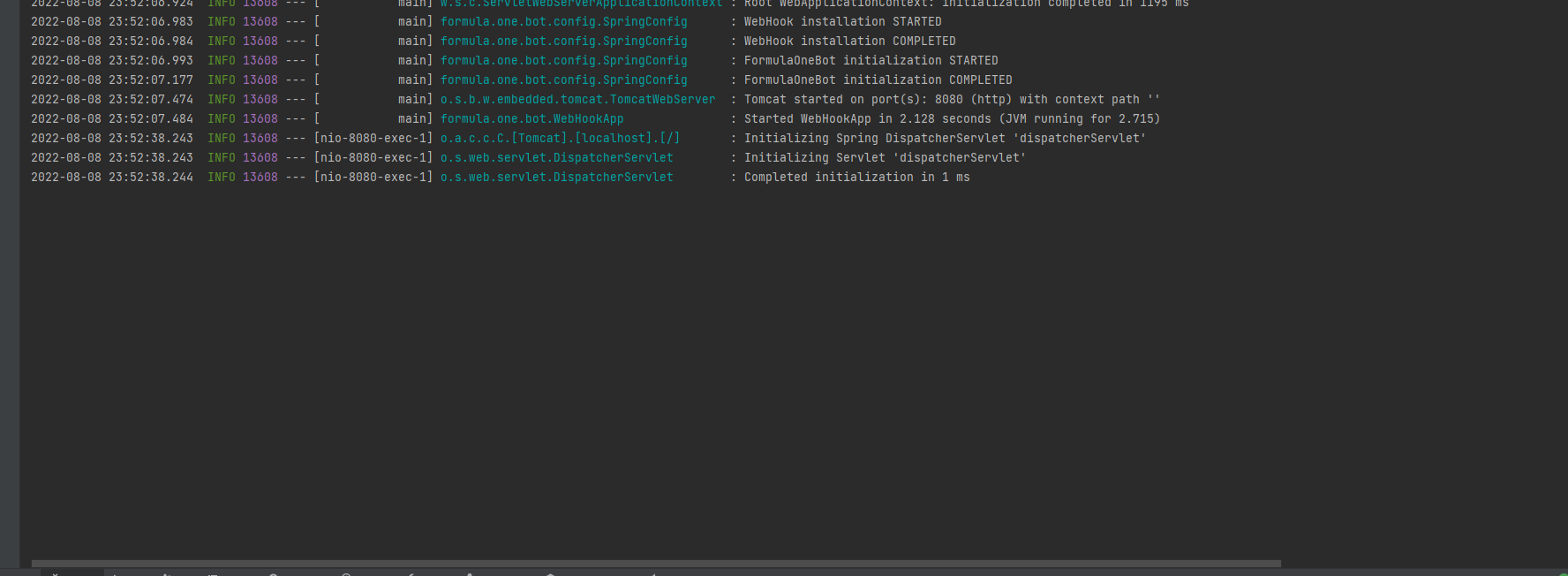Click PID 13608 on WebHook installation STARTED line
The width and height of the screenshot is (1568, 576).
tap(260, 21)
